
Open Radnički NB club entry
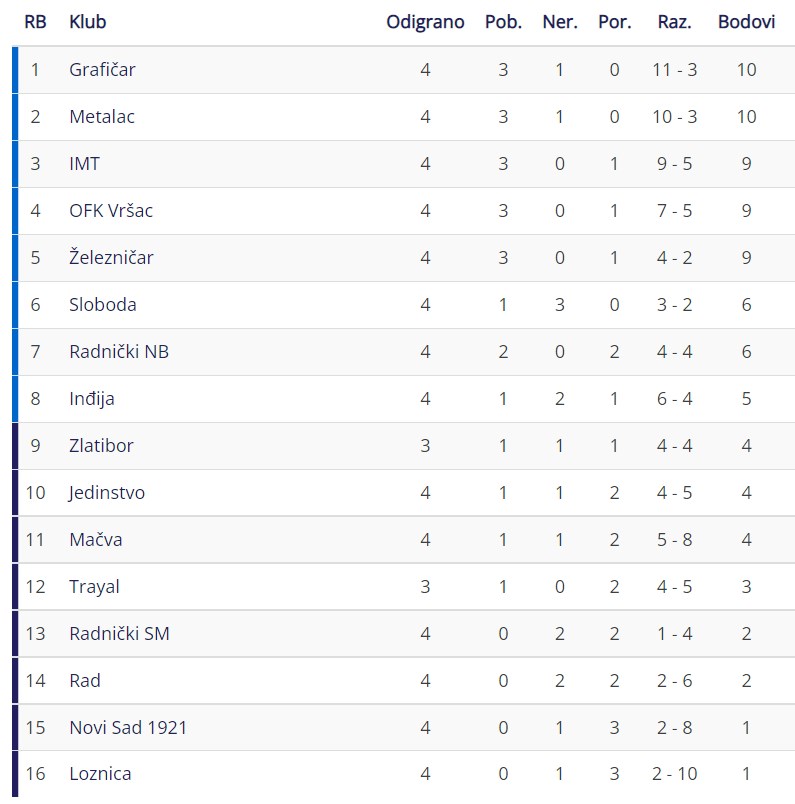tap(119, 352)
